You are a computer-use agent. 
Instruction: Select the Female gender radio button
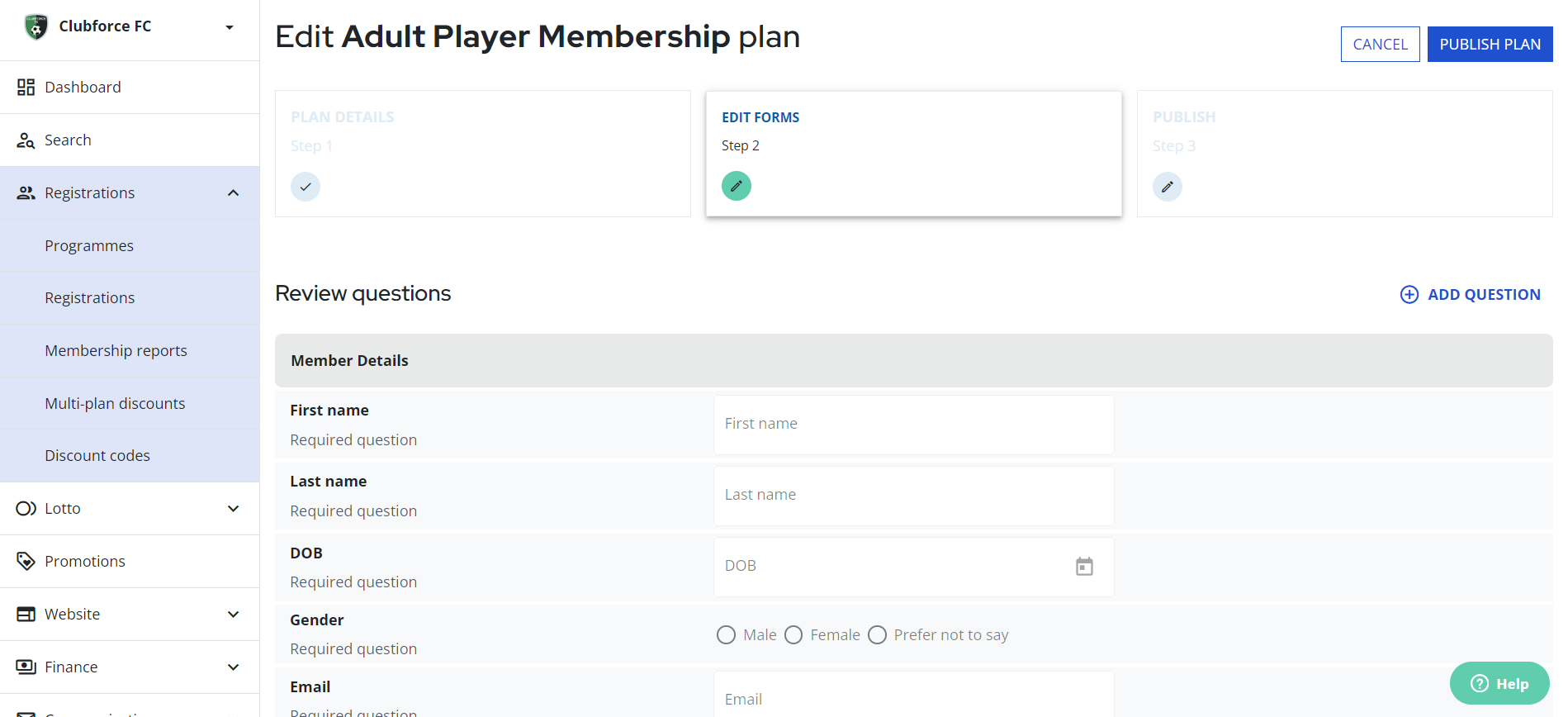[x=793, y=634]
